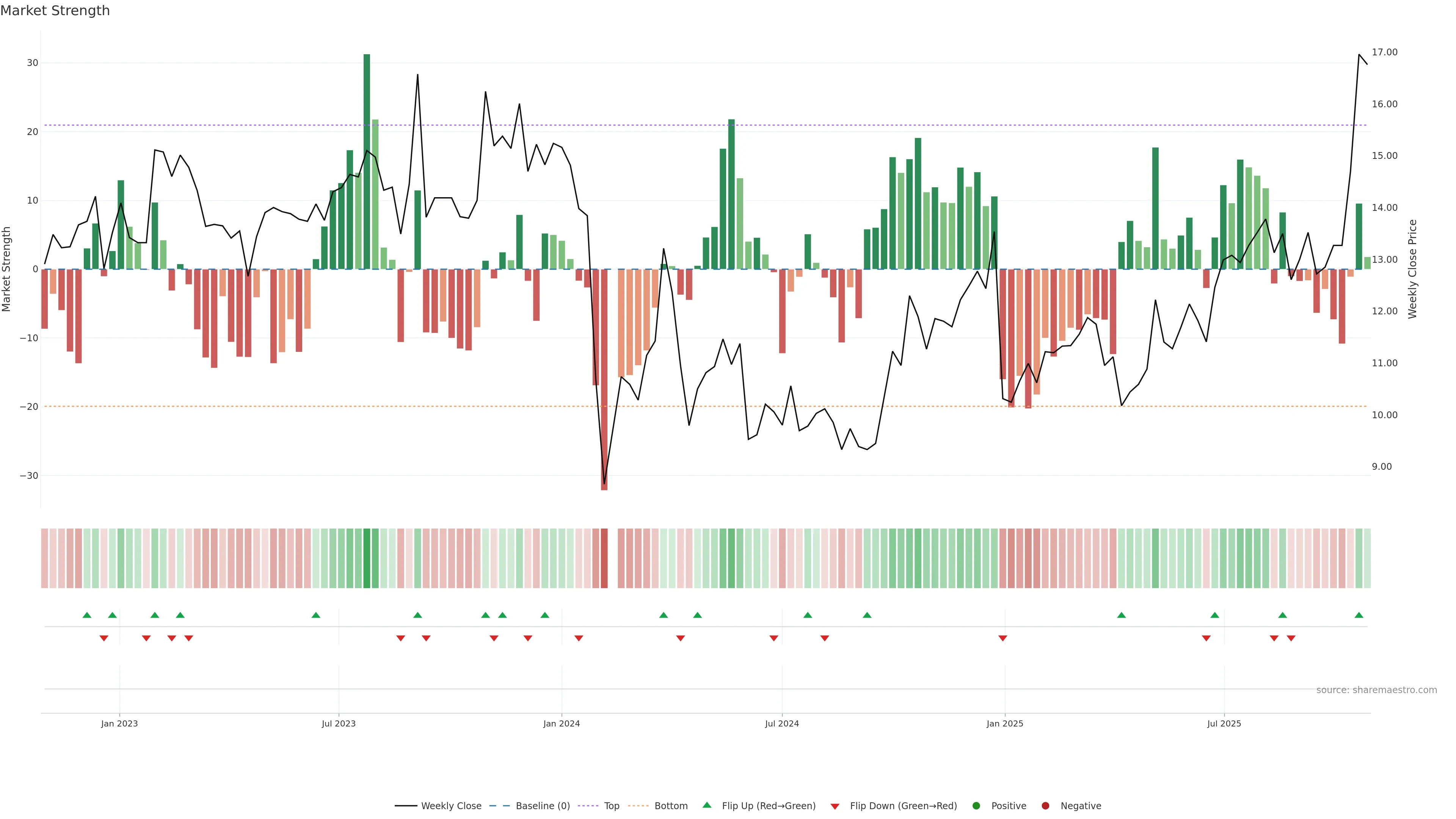Click the 17.00 price axis tick label
Viewport: 1456px width, 819px height.
[1384, 52]
